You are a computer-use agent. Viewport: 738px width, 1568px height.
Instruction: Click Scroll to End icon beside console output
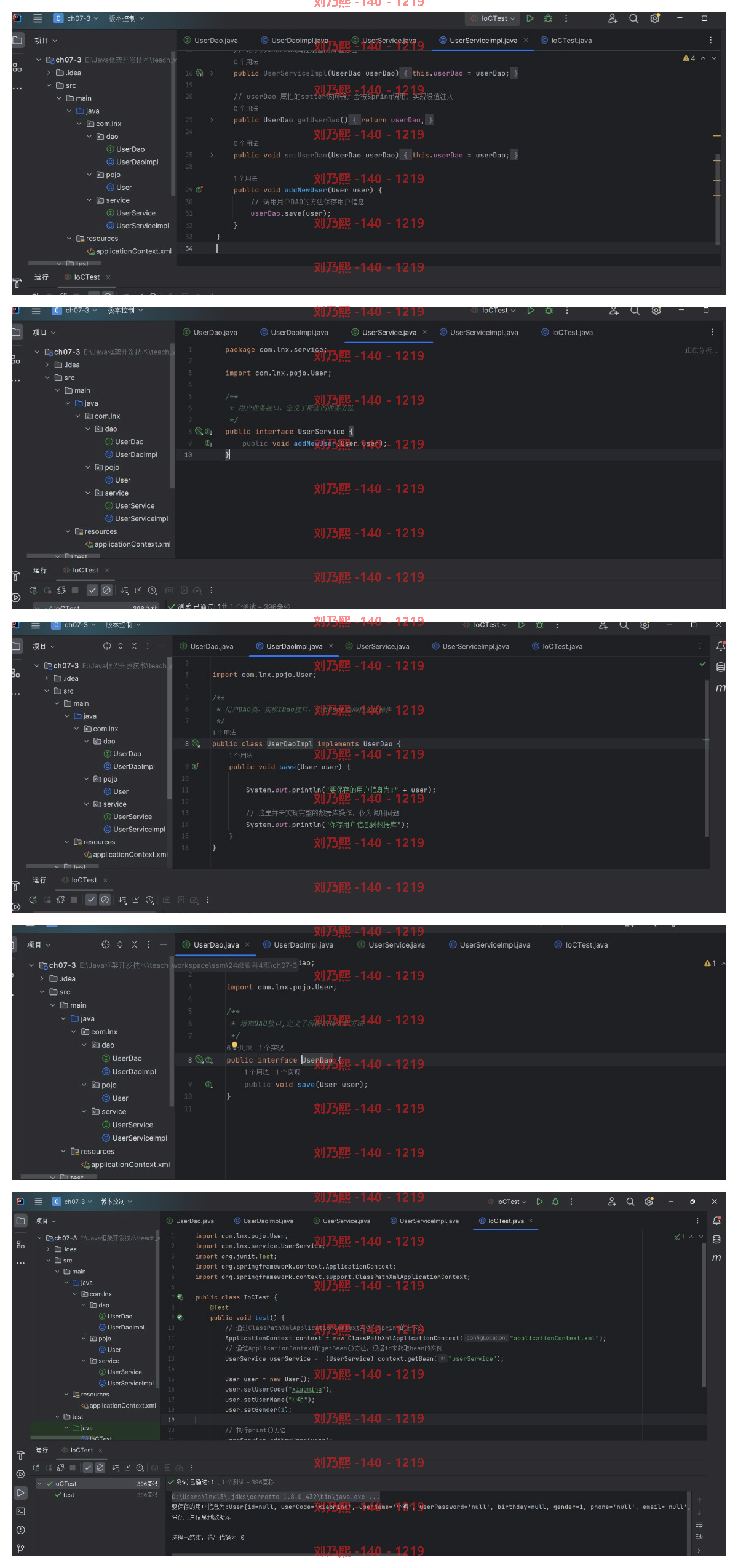click(x=699, y=1537)
